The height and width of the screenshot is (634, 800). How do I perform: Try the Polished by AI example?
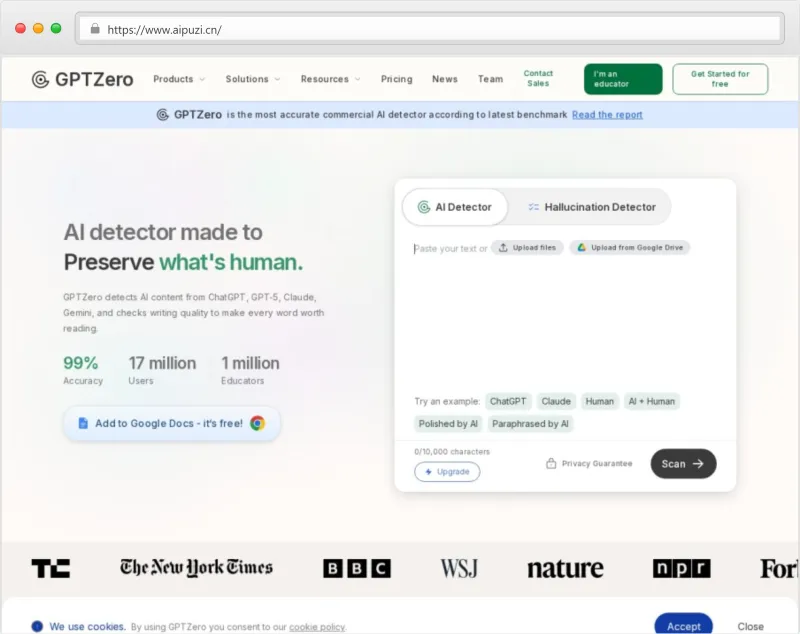448,424
